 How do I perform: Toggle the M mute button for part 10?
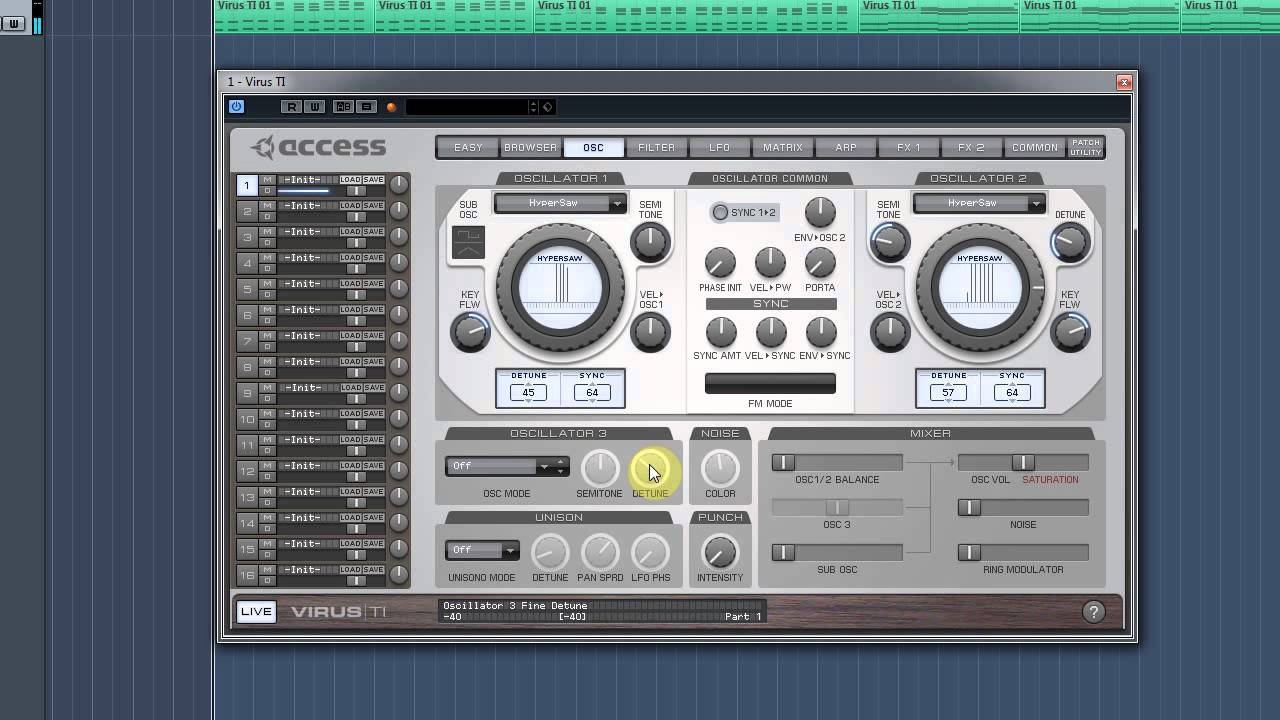point(267,414)
